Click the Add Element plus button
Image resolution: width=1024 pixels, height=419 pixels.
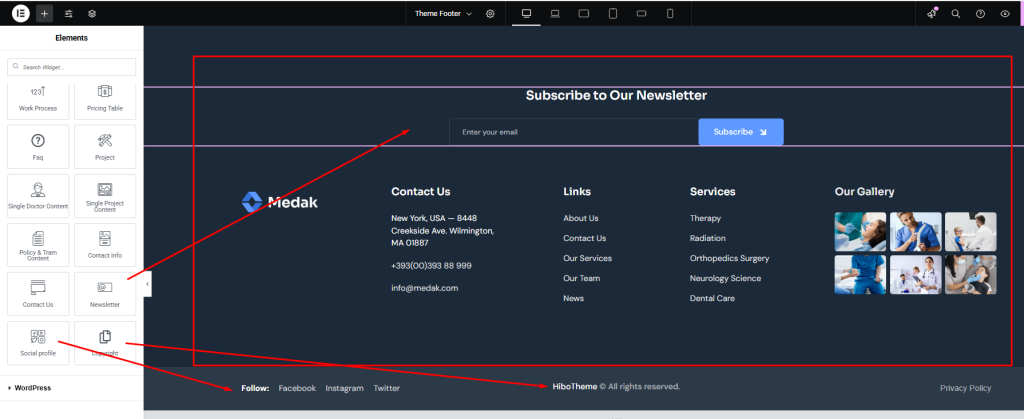point(45,13)
